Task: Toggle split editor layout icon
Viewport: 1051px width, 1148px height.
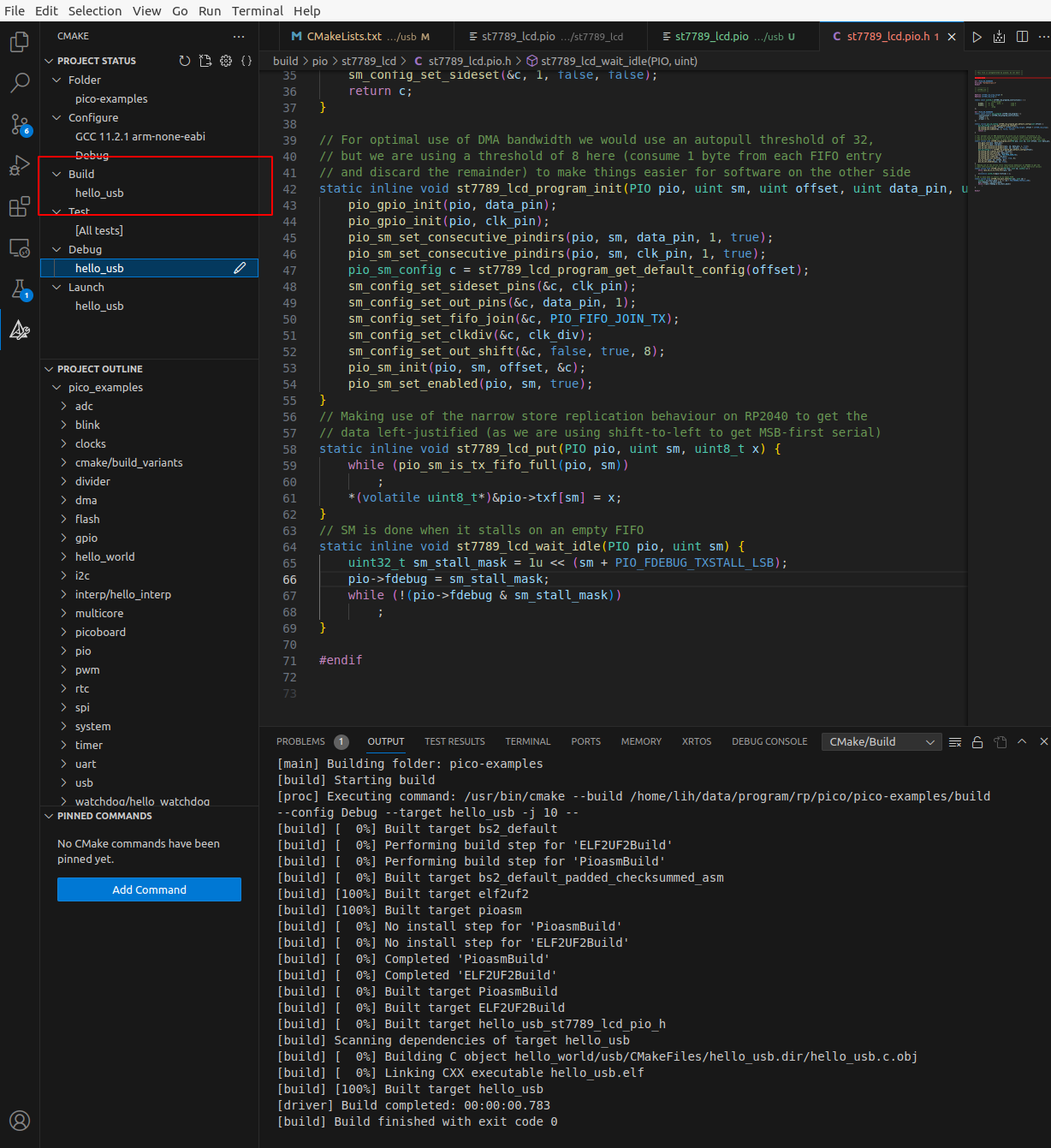Action: (x=1022, y=37)
